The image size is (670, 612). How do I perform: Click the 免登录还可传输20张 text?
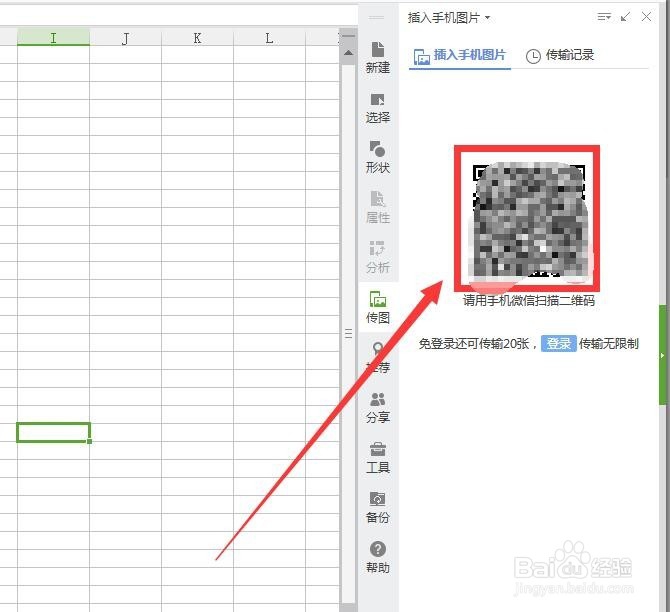point(474,344)
